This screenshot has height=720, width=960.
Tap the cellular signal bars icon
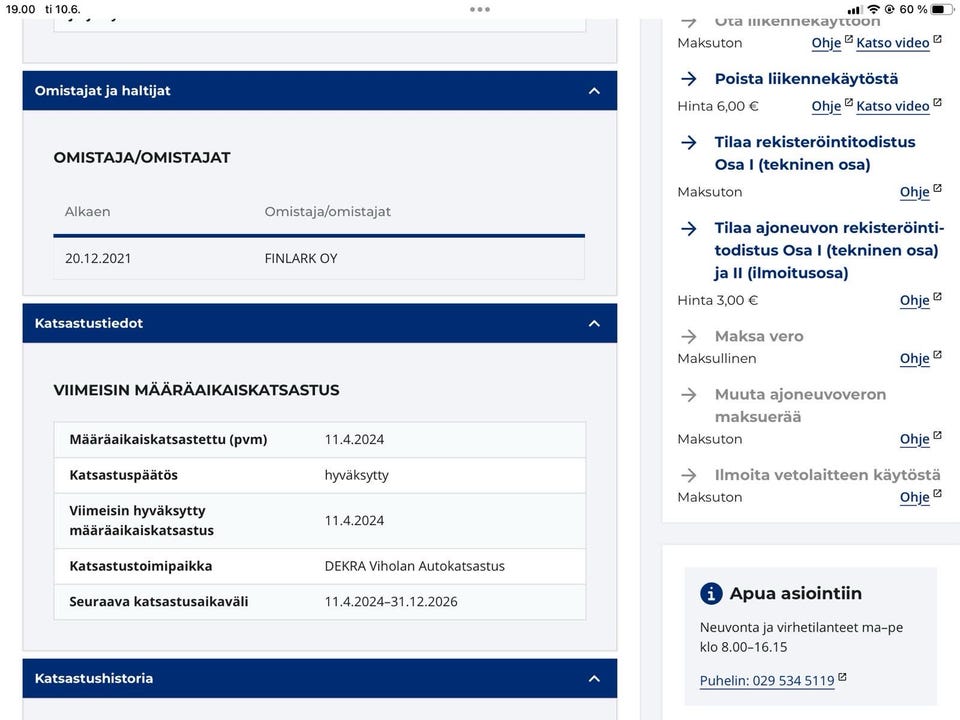click(855, 10)
